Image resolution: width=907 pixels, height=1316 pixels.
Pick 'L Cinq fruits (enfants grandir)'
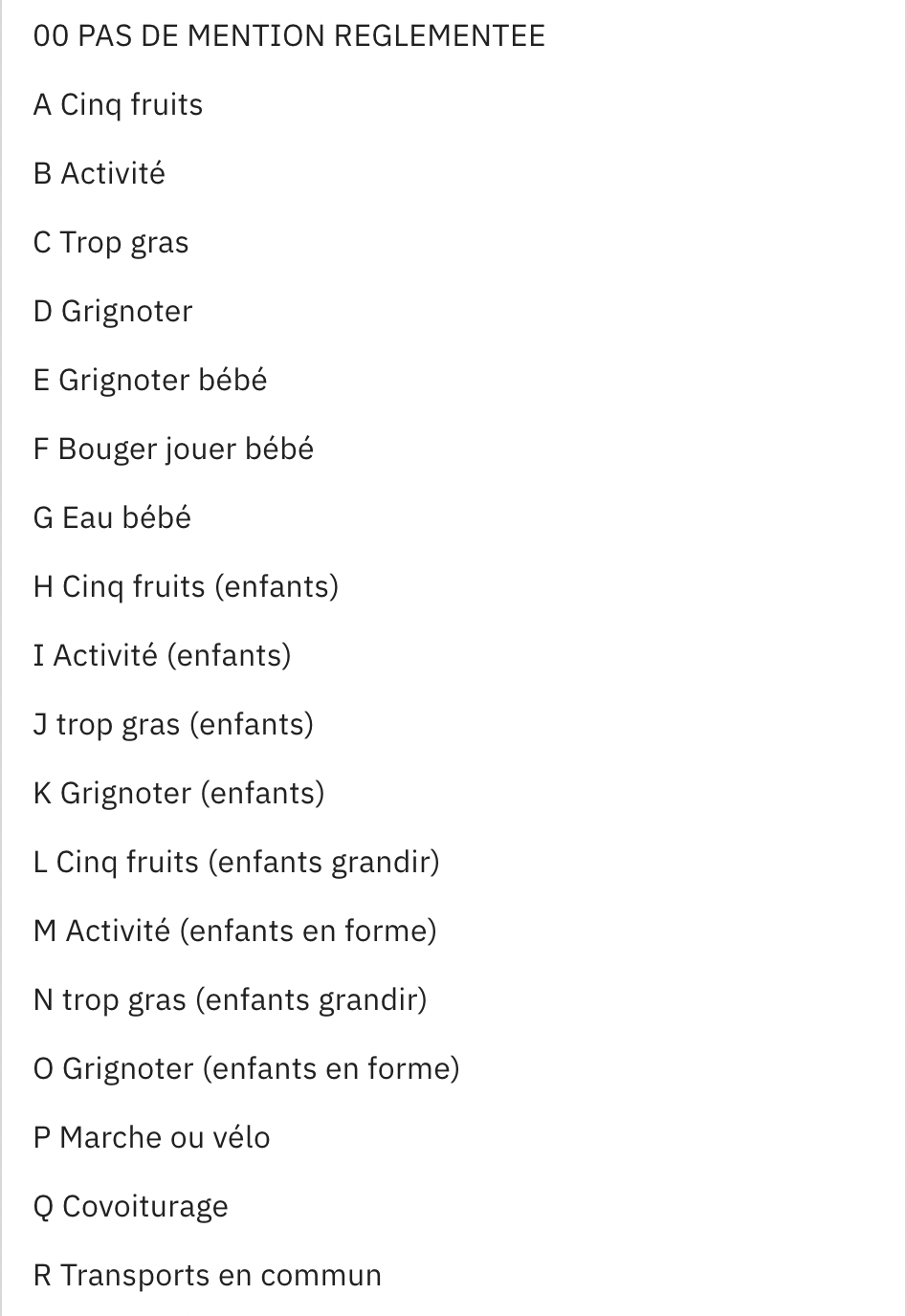(x=236, y=863)
